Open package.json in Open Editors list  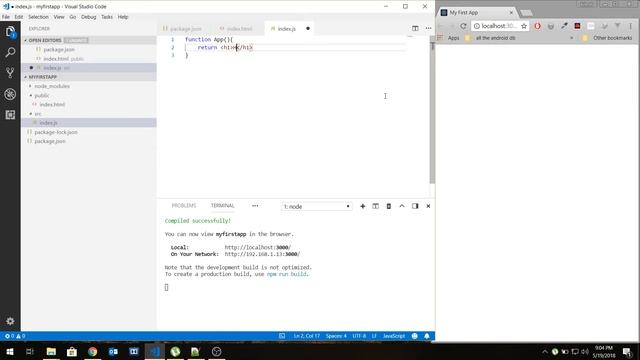pos(59,49)
